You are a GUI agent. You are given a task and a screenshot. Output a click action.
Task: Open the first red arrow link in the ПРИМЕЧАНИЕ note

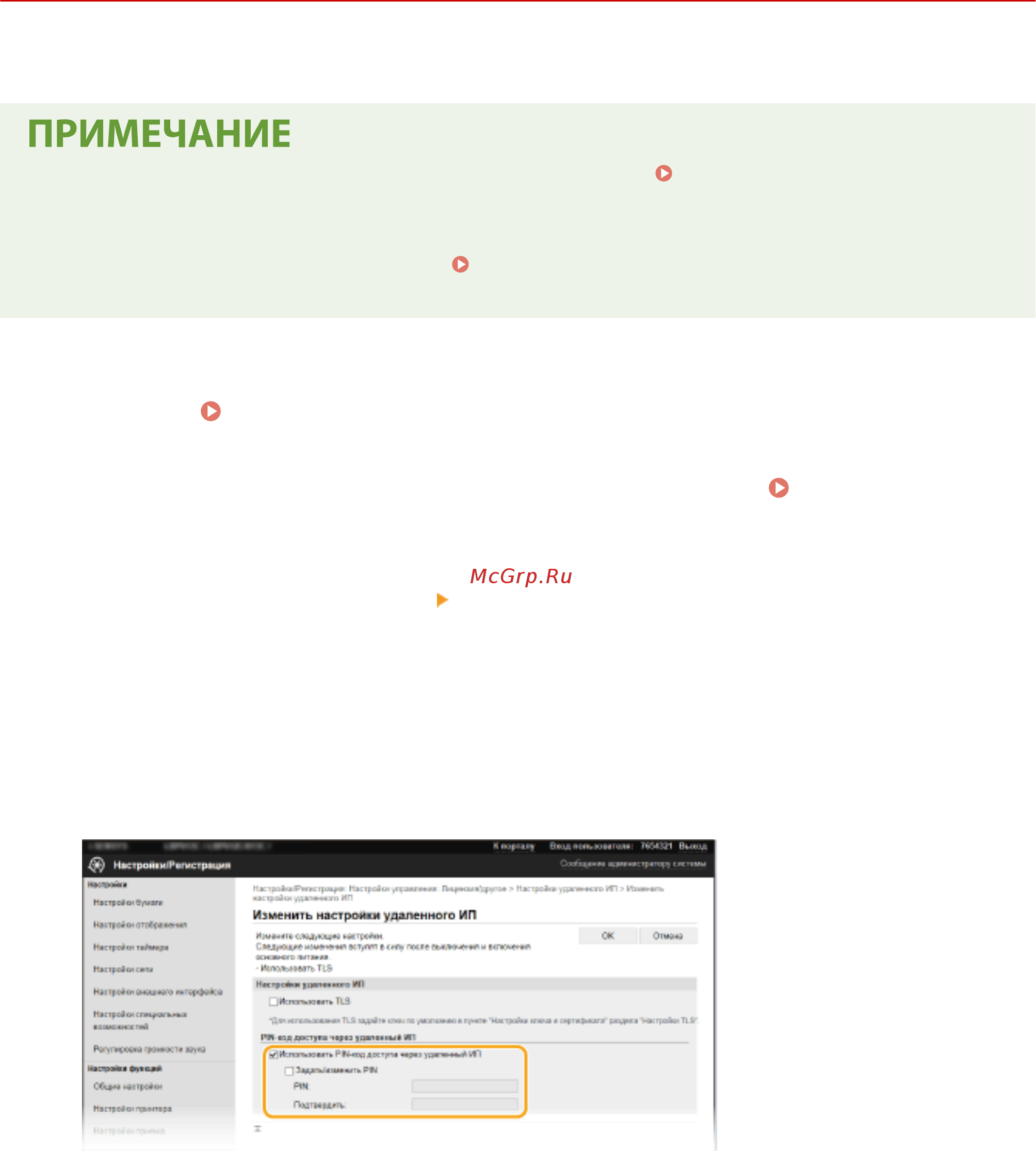663,173
